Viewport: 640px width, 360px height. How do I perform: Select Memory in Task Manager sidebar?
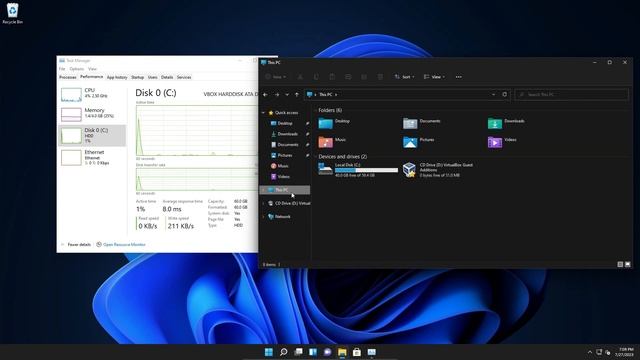pyautogui.click(x=92, y=114)
